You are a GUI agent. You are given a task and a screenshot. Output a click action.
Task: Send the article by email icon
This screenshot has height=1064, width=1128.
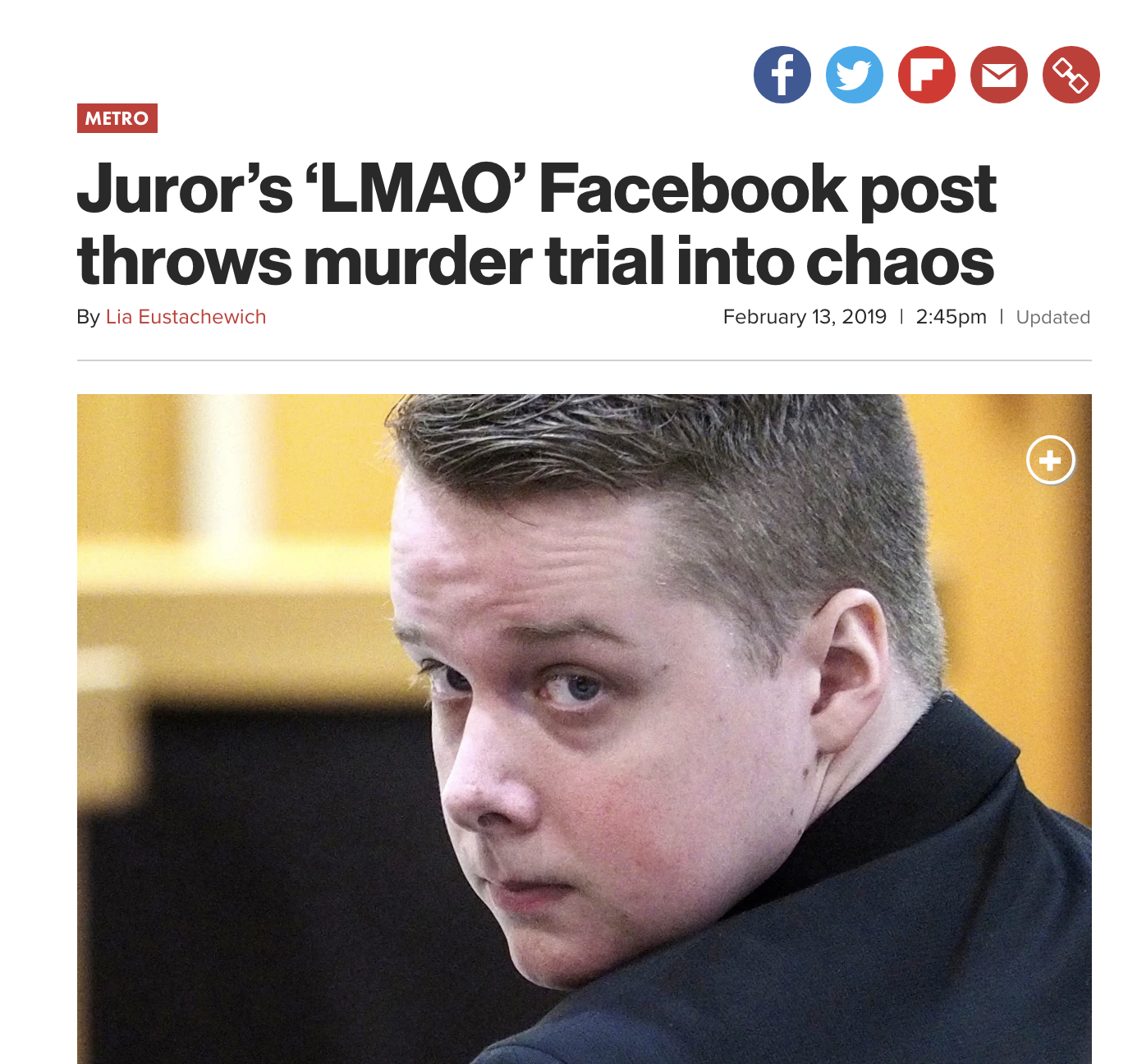(x=999, y=75)
